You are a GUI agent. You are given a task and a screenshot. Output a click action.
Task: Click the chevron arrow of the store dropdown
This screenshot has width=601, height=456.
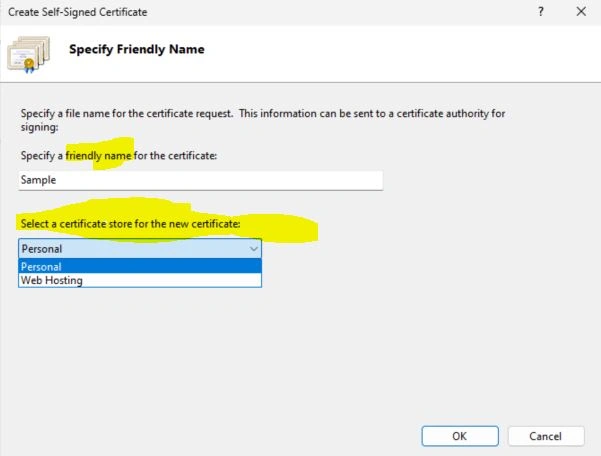tap(253, 249)
